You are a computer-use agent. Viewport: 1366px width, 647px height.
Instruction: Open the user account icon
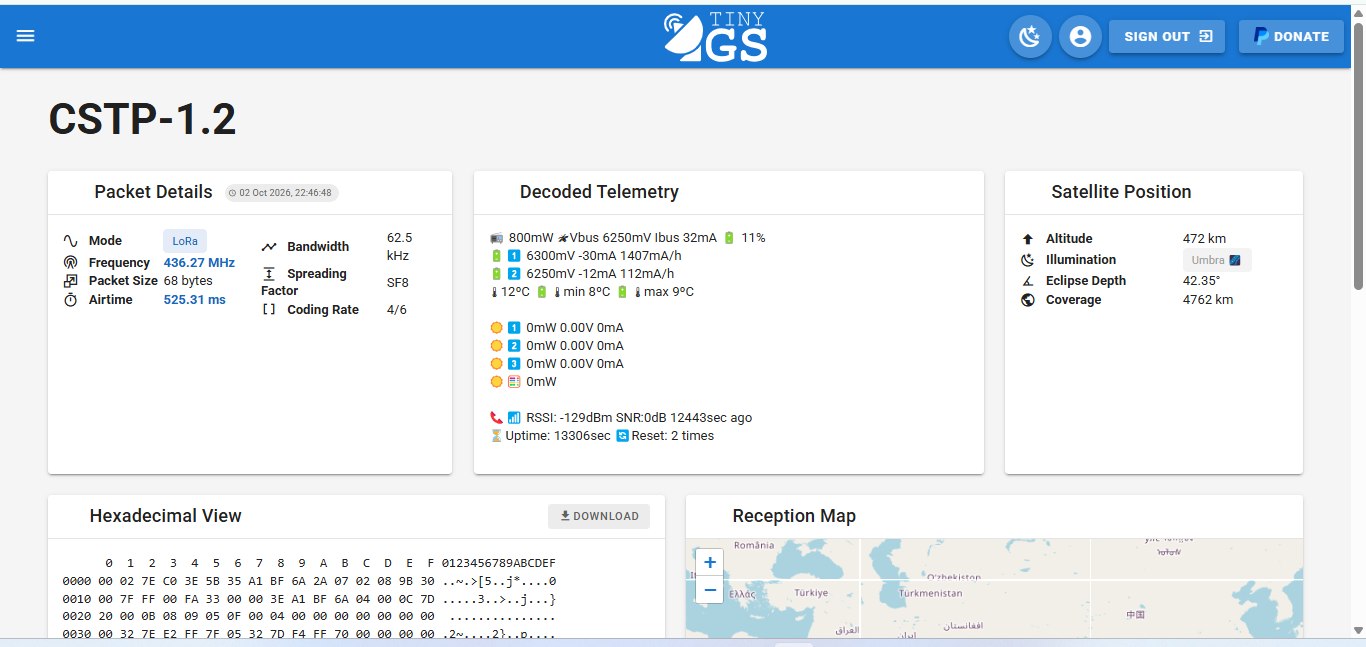[1080, 37]
